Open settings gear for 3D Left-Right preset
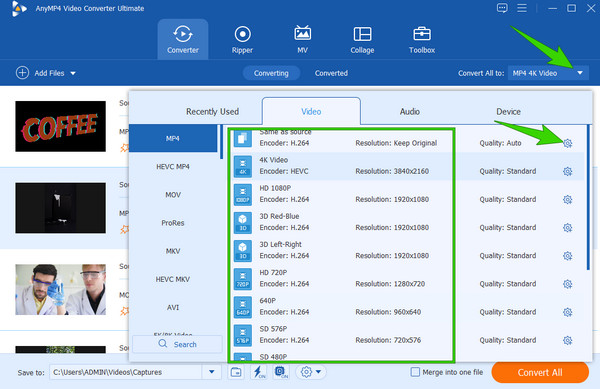The height and width of the screenshot is (389, 600). [567, 256]
